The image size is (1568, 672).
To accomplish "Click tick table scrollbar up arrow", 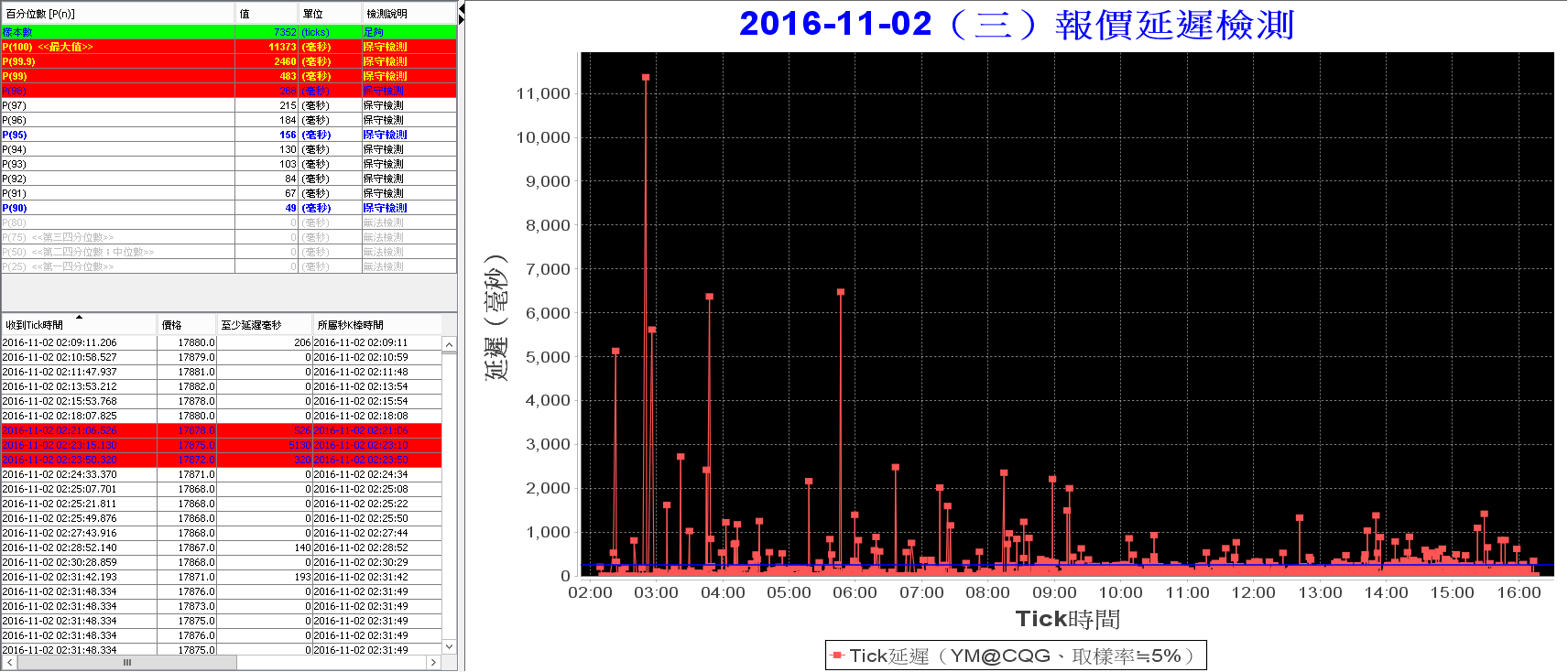I will tap(449, 344).
